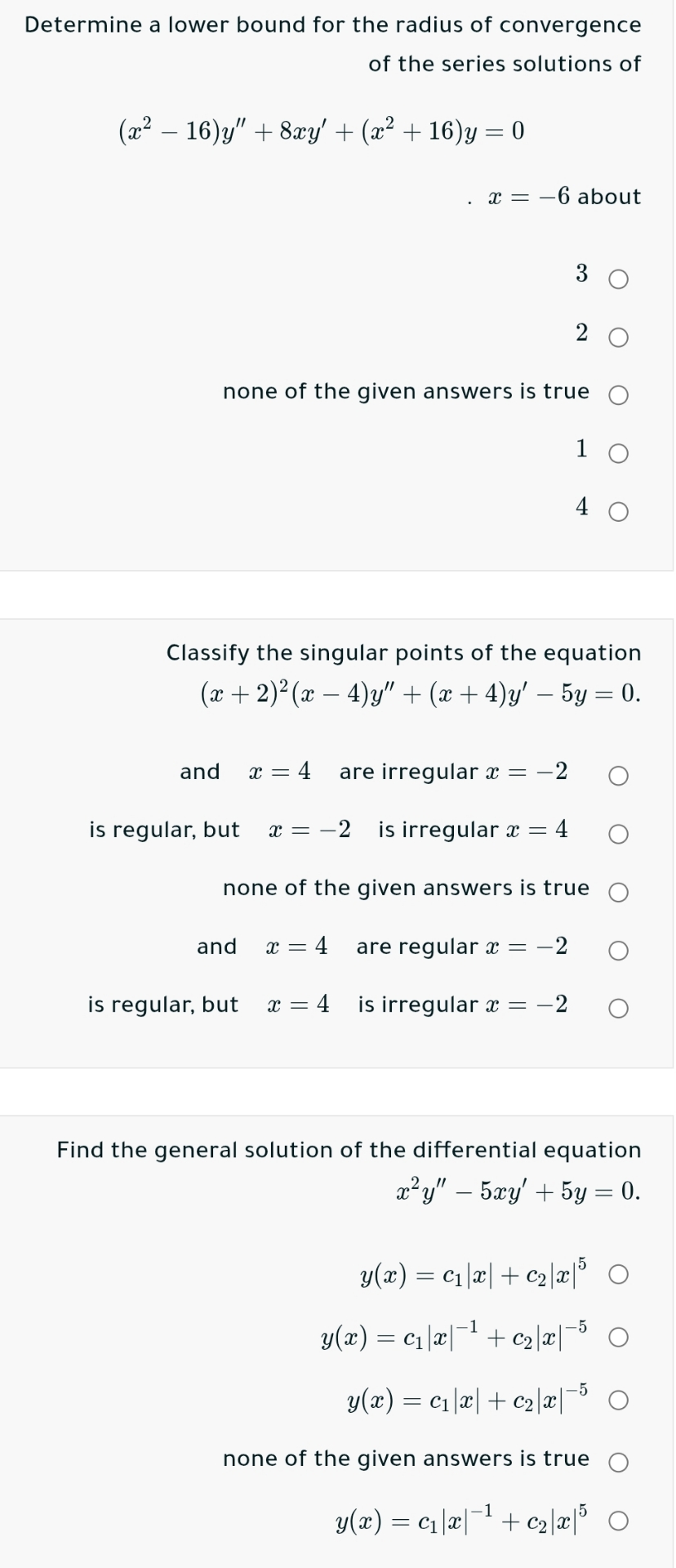Select 'x = 4 are regular x = −2' option
Screen dimensions: 676x1568
[618, 949]
